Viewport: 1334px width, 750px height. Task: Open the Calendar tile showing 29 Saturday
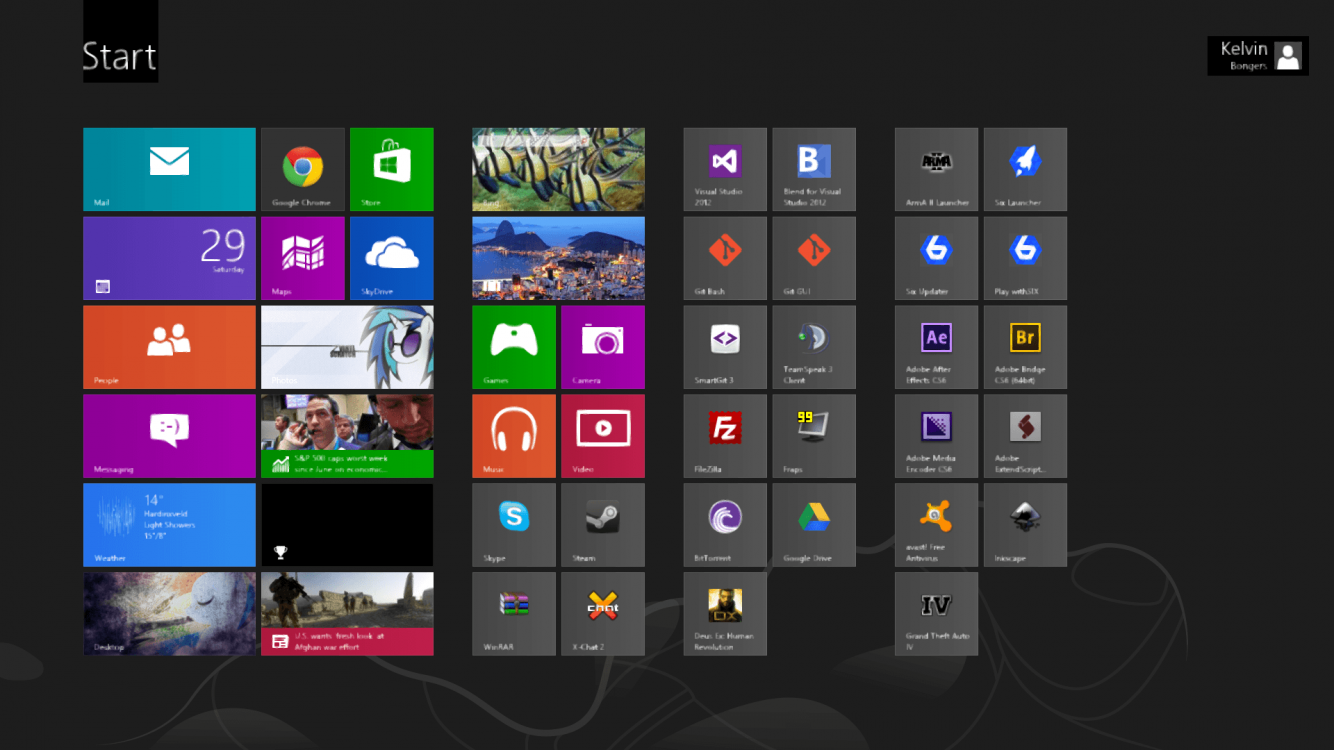[169, 258]
